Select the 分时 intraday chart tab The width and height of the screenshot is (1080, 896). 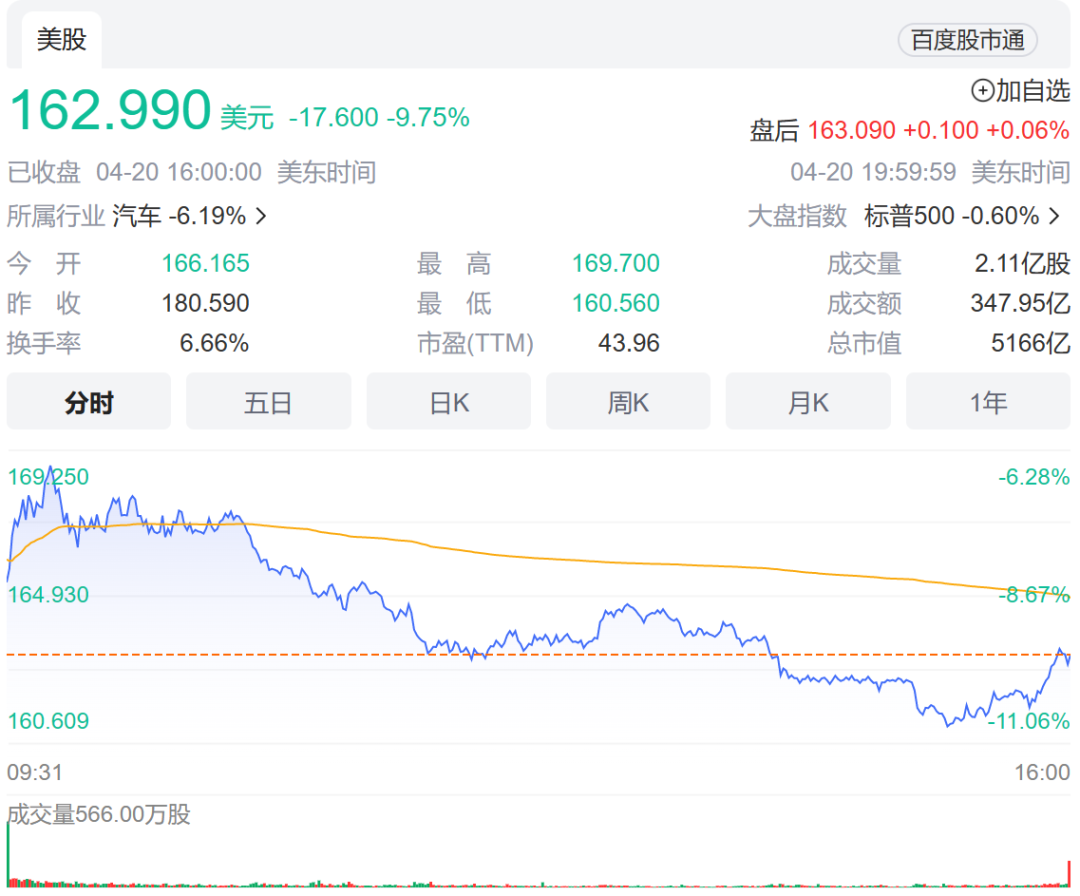88,401
